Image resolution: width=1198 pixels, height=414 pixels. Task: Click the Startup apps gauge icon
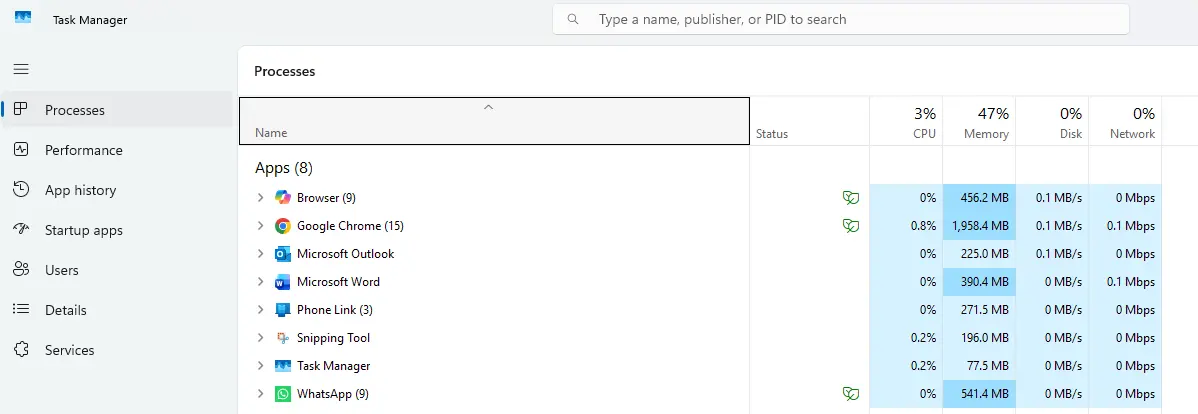click(21, 229)
